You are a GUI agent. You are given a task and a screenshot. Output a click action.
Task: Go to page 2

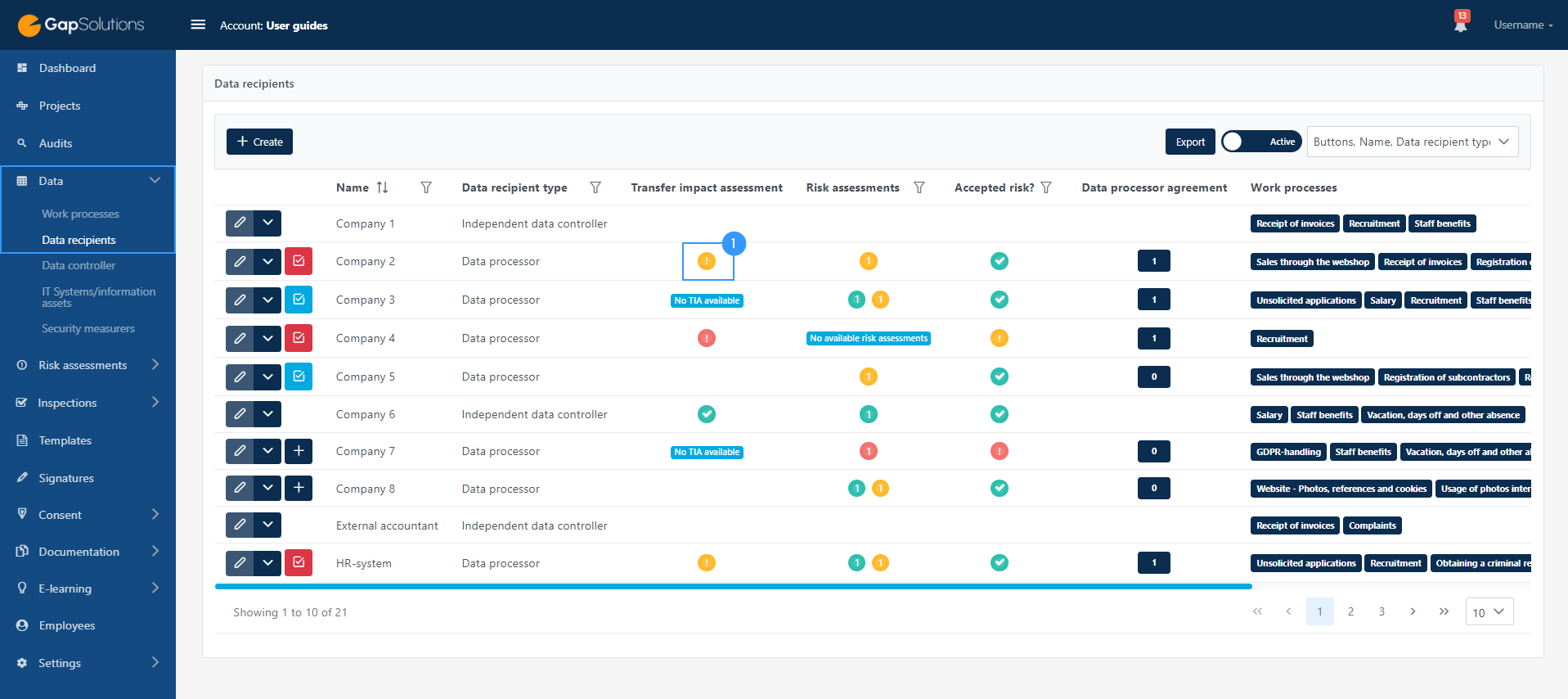1350,611
